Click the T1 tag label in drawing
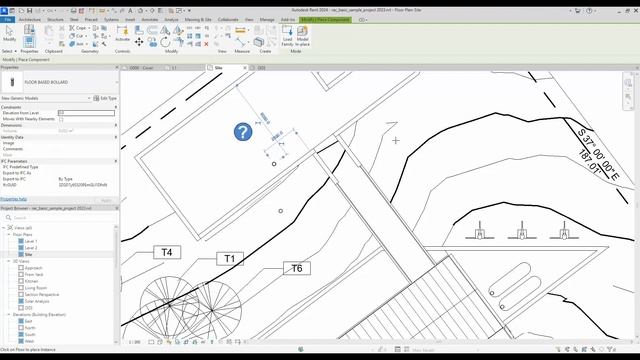Image resolution: width=640 pixels, height=360 pixels. coord(230,258)
